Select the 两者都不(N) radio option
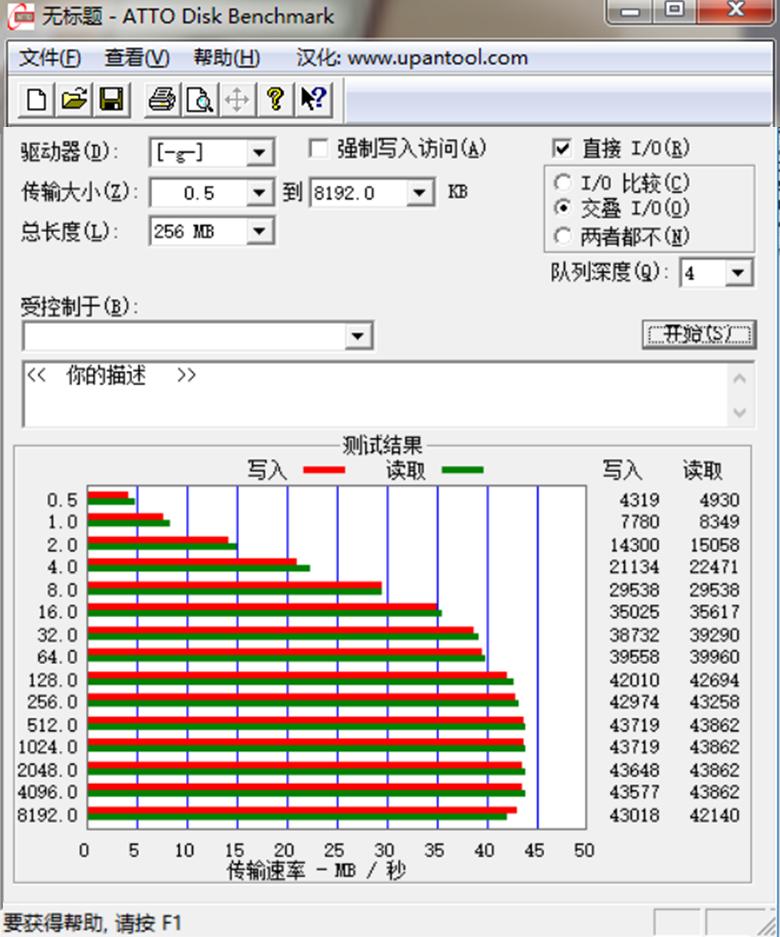Viewport: 780px width, 937px height. pos(562,237)
